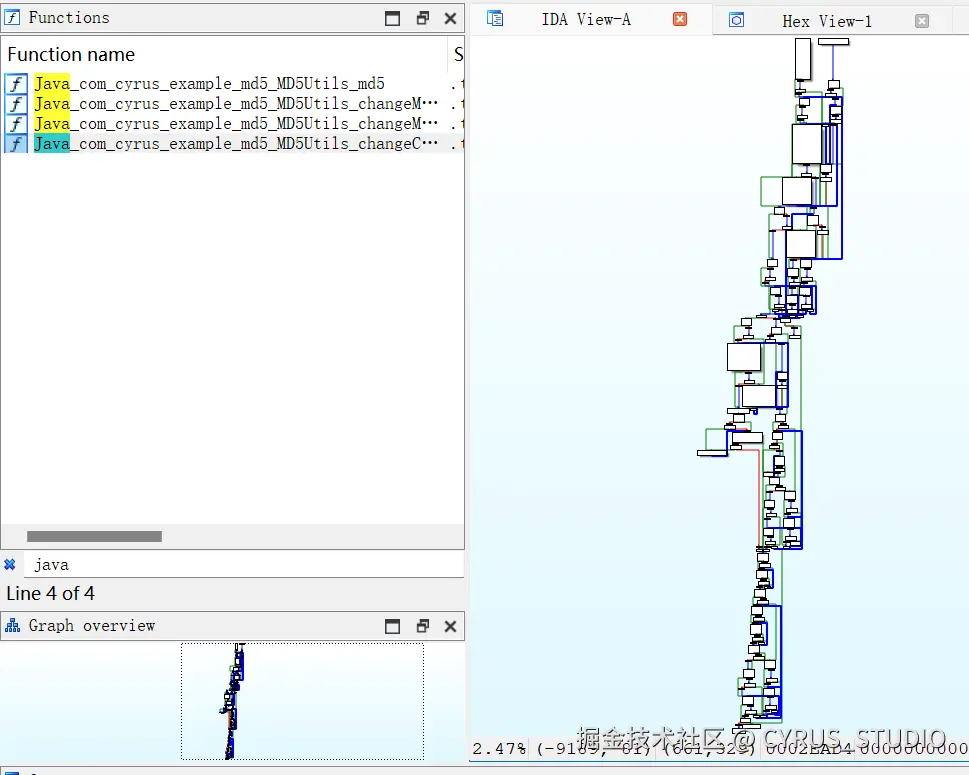Click IDA View-A tab icon
Viewport: 969px width, 775px height.
pyautogui.click(x=495, y=19)
